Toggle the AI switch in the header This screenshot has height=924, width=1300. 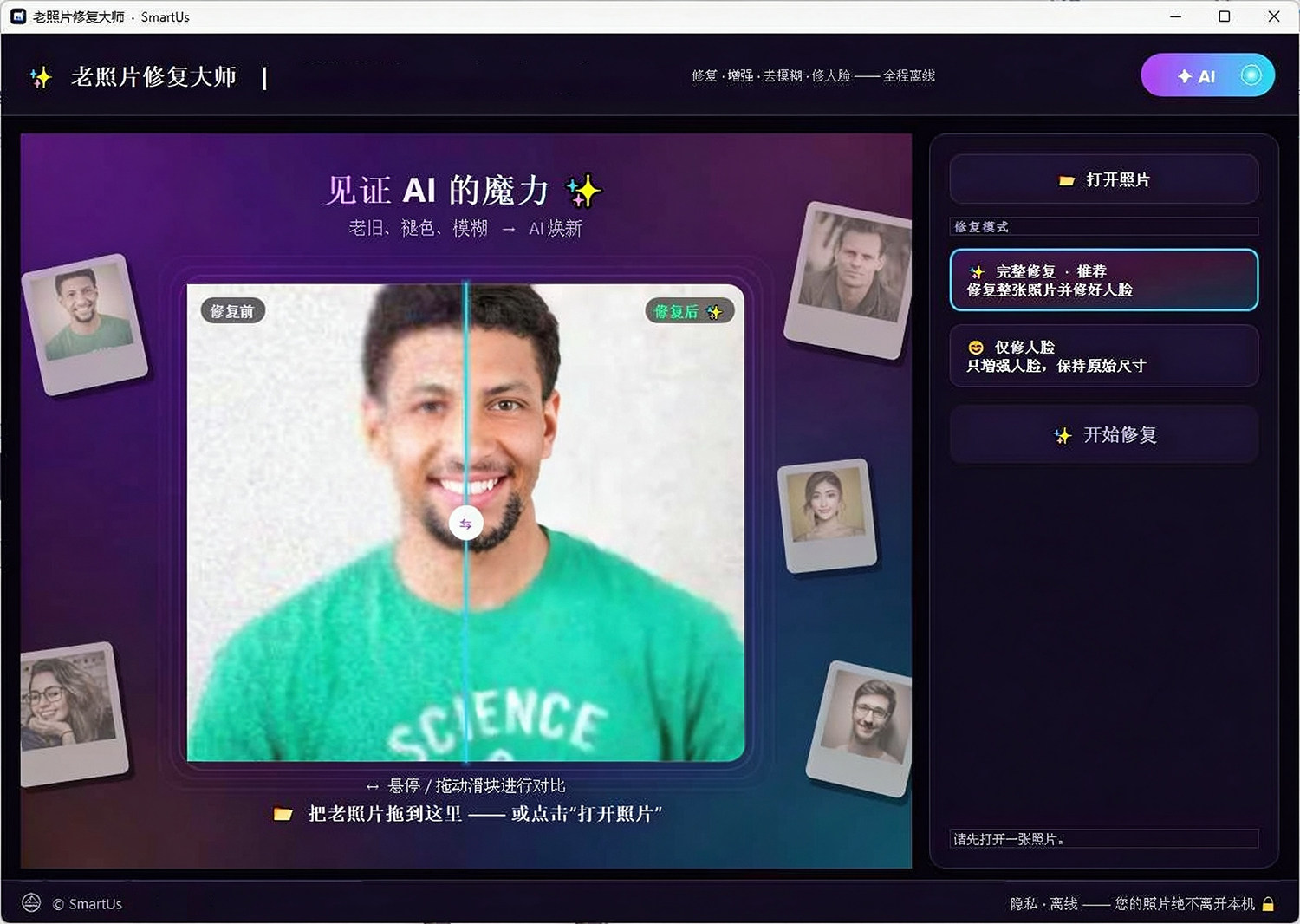1207,75
